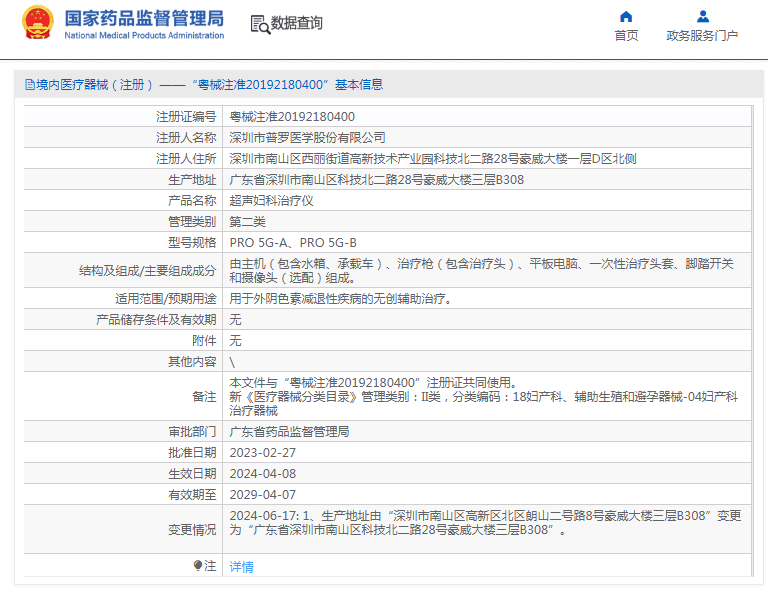Click the 备注 label cell
This screenshot has width=768, height=589.
click(123, 396)
